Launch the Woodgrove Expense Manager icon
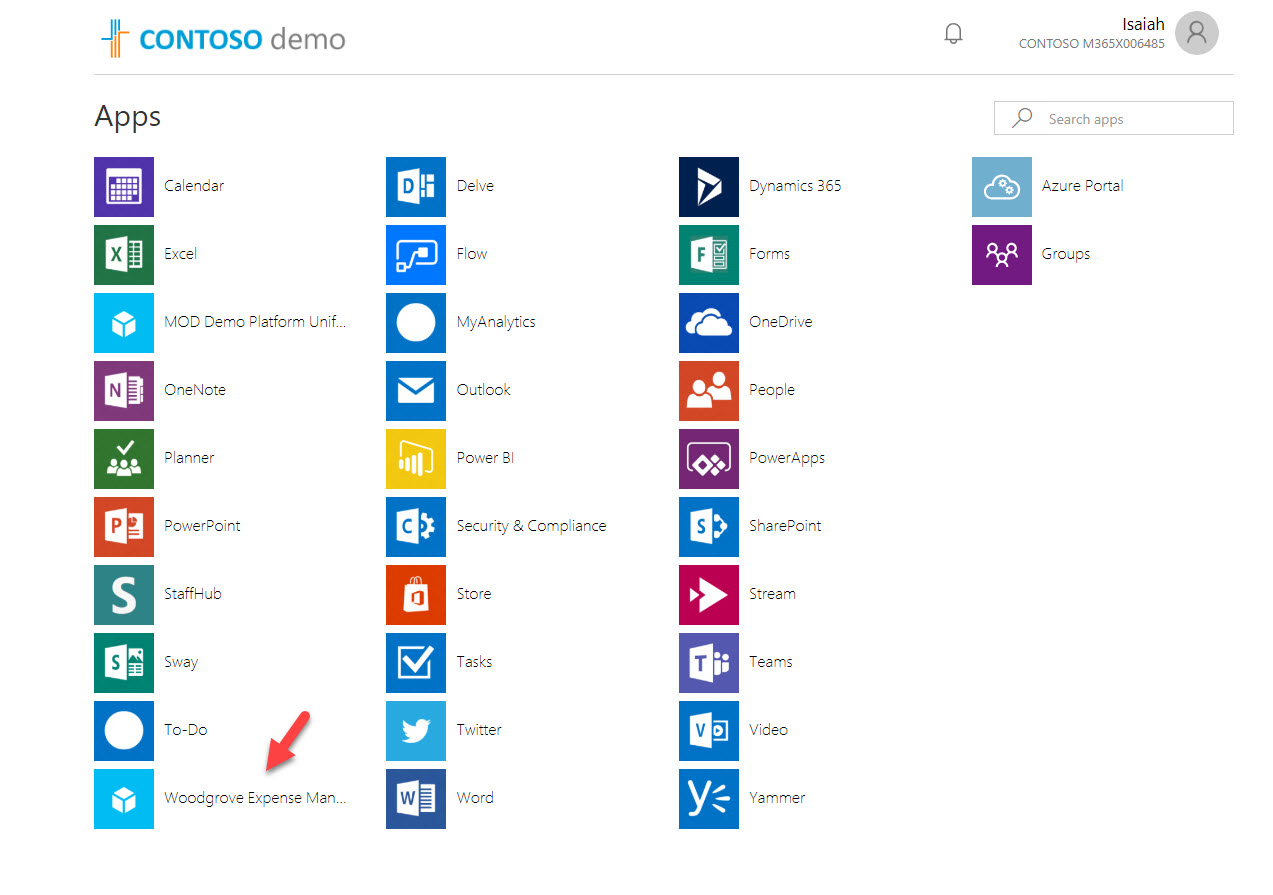Viewport: 1273px width, 895px height. [124, 798]
